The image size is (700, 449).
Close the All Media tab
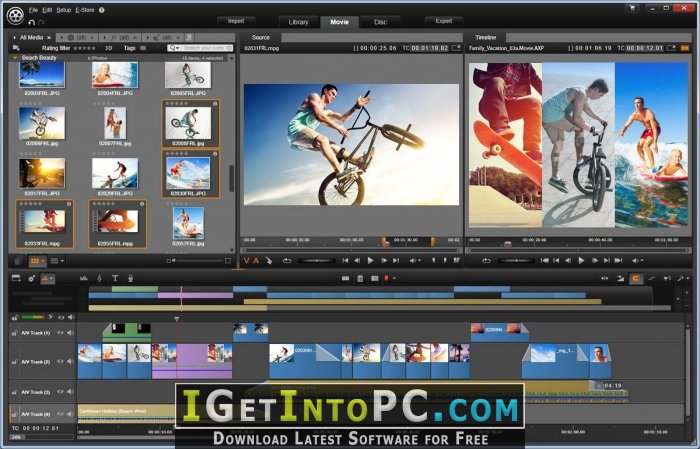click(49, 37)
